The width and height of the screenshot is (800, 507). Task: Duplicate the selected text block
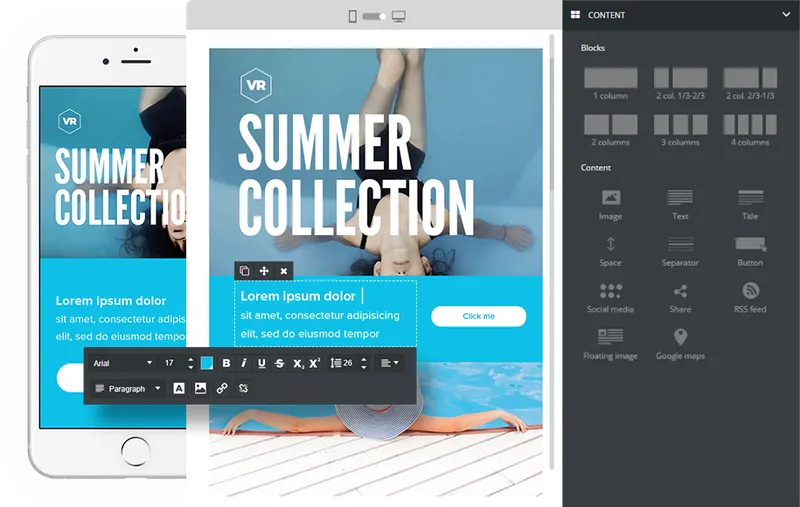pyautogui.click(x=244, y=271)
